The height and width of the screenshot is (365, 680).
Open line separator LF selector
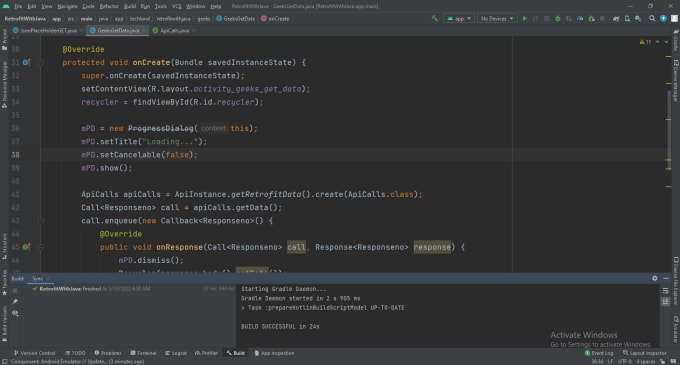[x=611, y=361]
